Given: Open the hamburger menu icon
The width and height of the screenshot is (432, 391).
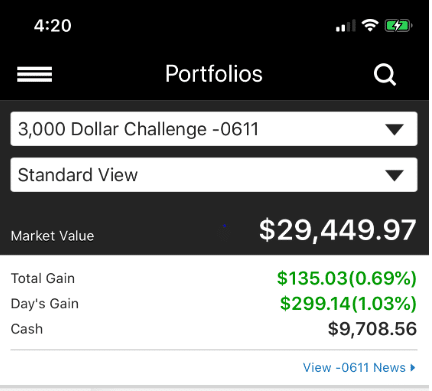Looking at the screenshot, I should (35, 74).
